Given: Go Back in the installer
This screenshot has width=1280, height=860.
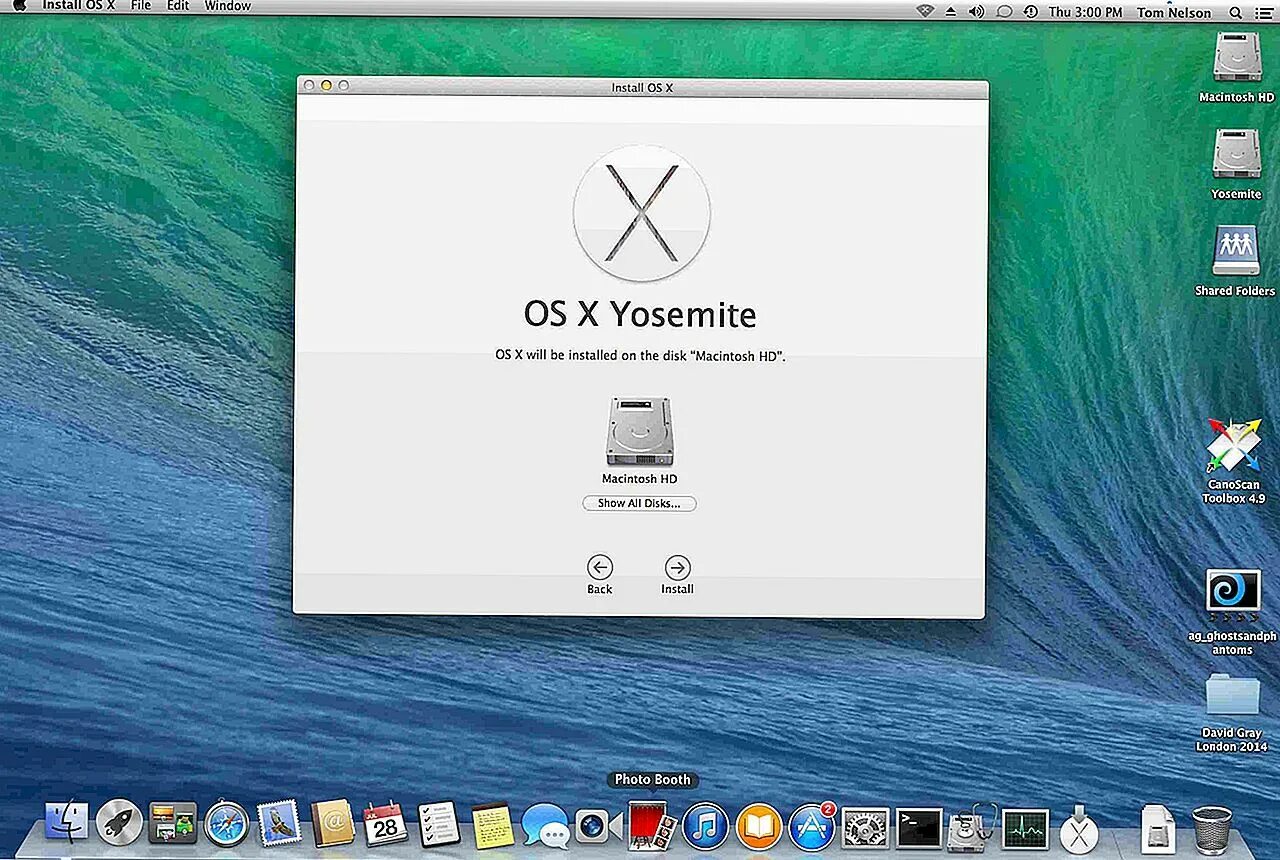Looking at the screenshot, I should click(600, 568).
